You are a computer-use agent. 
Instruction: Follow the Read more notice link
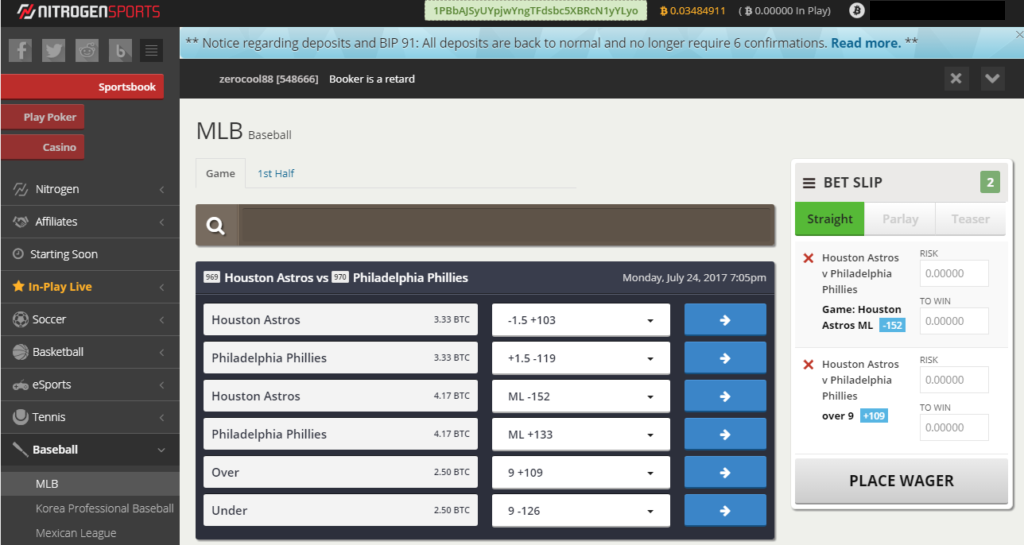pyautogui.click(x=865, y=43)
